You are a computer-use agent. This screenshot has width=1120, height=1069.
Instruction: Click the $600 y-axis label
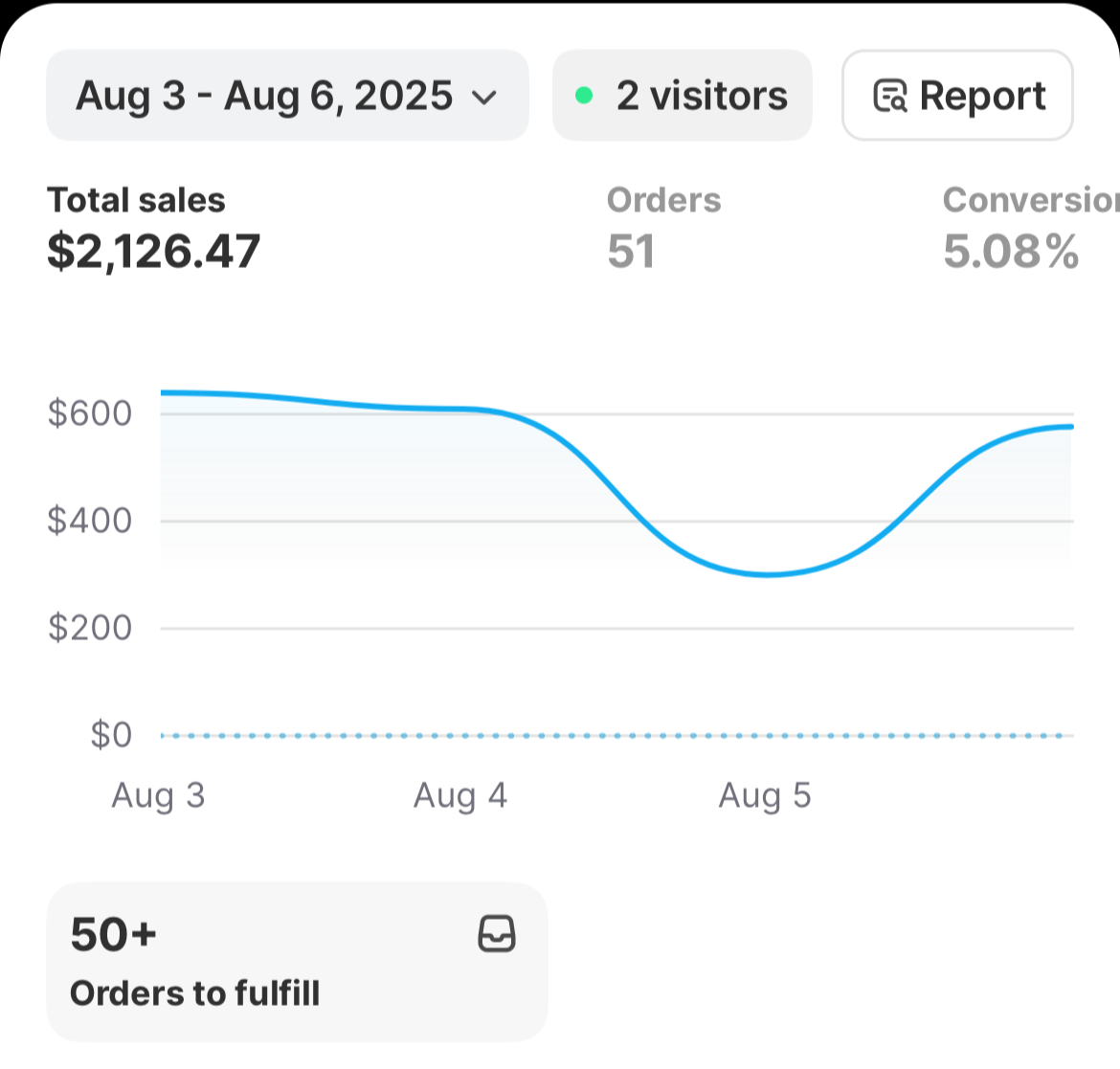pyautogui.click(x=90, y=413)
